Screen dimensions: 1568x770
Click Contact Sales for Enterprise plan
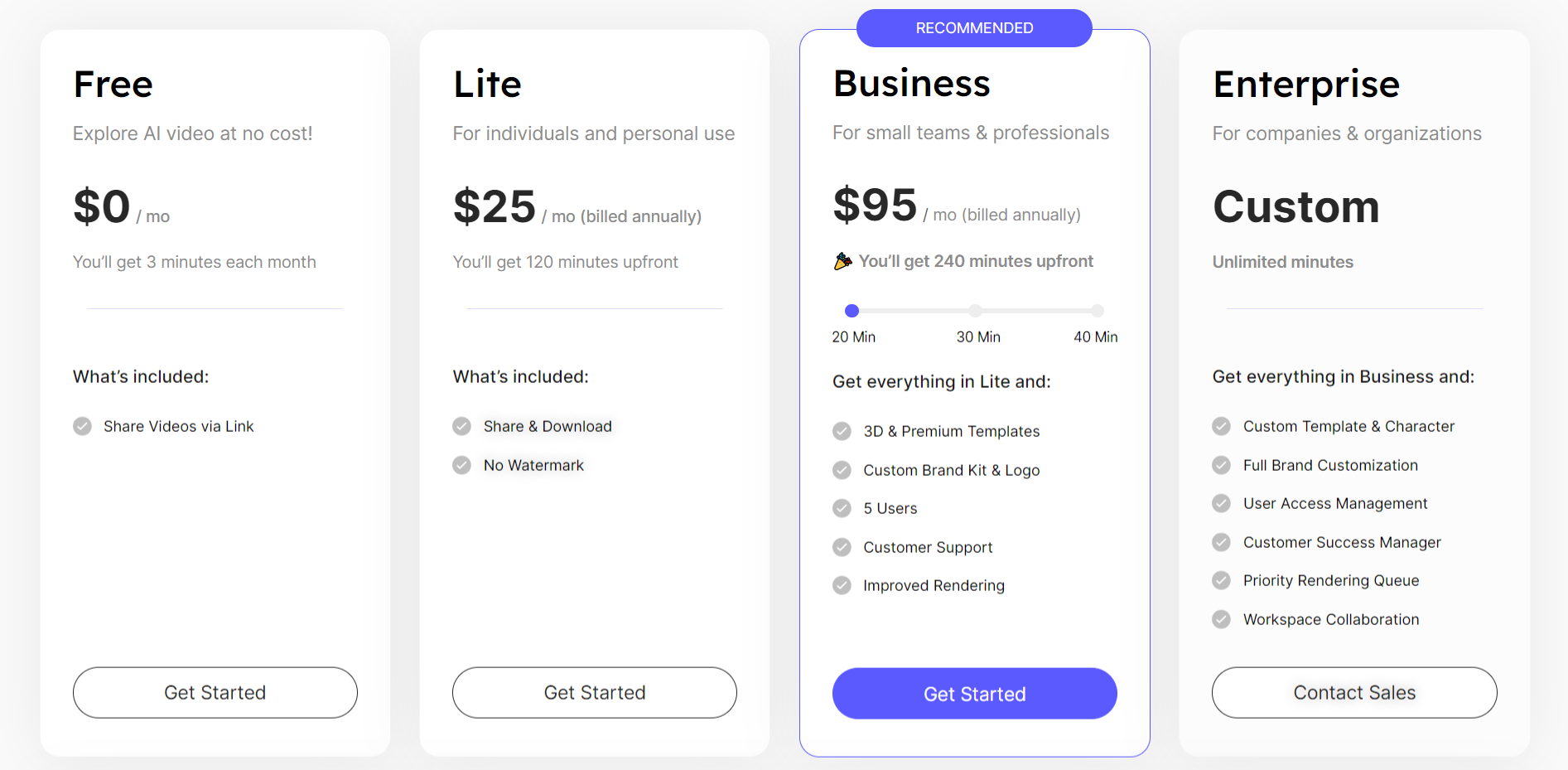point(1353,693)
